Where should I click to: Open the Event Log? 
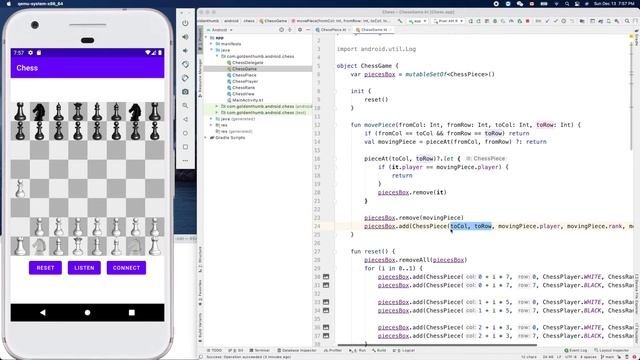576,350
